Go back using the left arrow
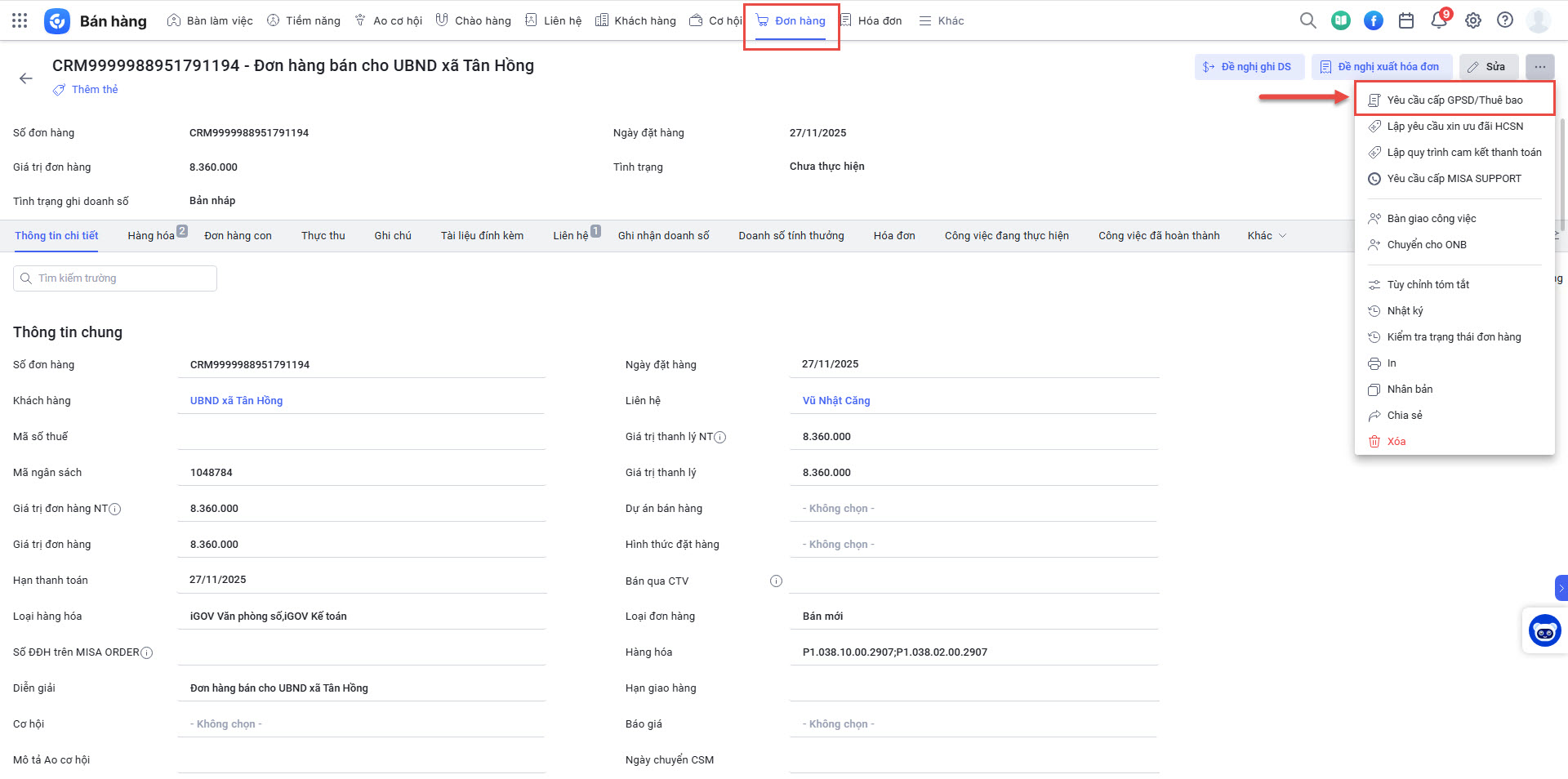Viewport: 1568px width, 779px height. pyautogui.click(x=26, y=78)
